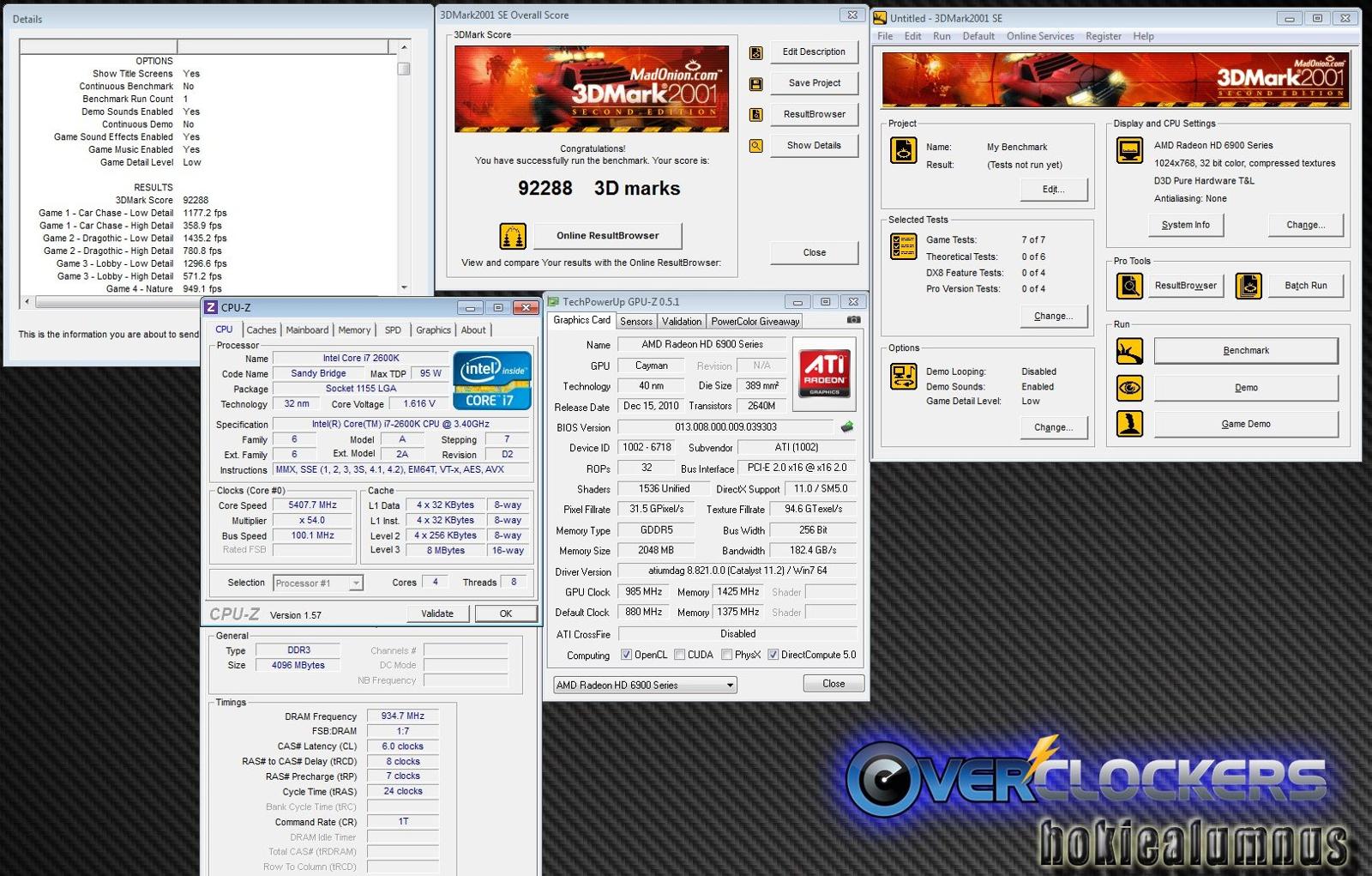Viewport: 1372px width, 876px height.
Task: Click the Pro Tools ResultBrowser icon
Action: coord(1129,286)
